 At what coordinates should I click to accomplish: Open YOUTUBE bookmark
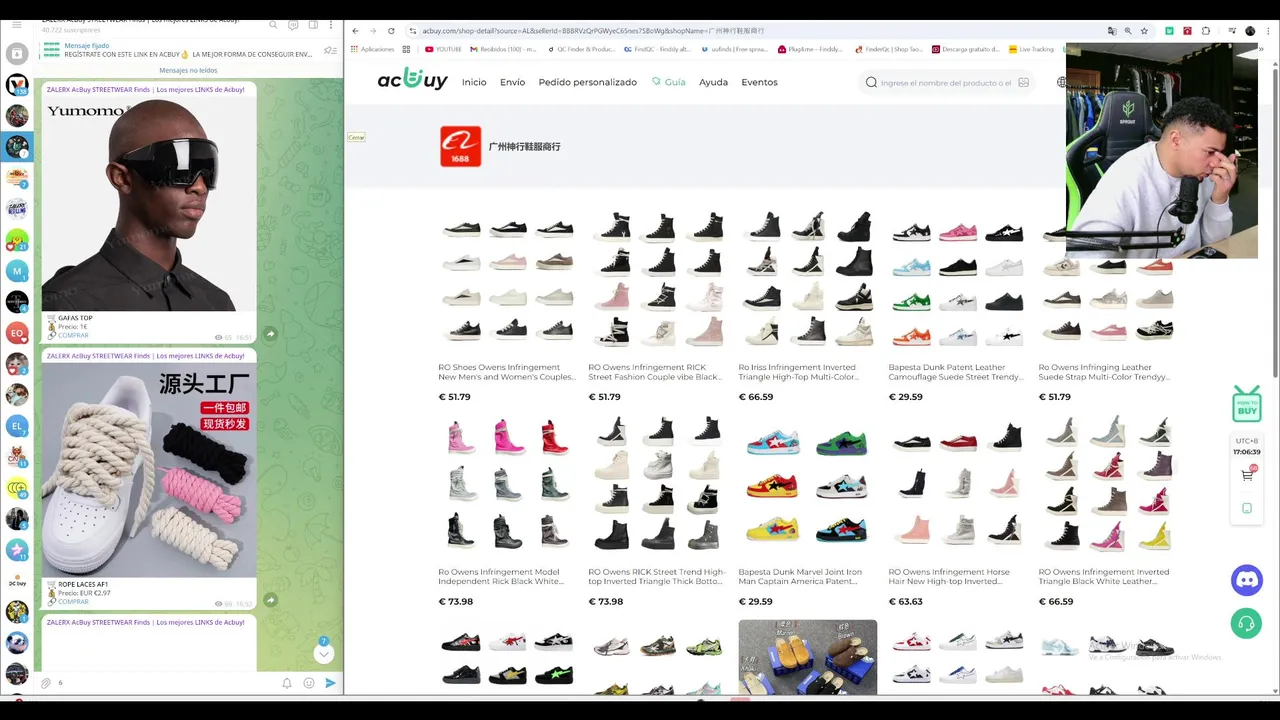(443, 49)
